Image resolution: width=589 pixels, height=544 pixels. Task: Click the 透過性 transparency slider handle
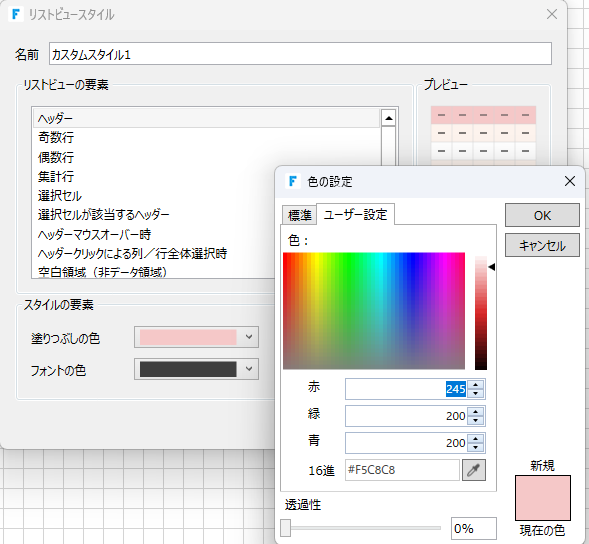(285, 528)
